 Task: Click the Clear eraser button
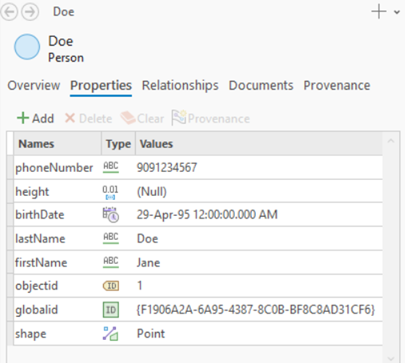tap(142, 118)
